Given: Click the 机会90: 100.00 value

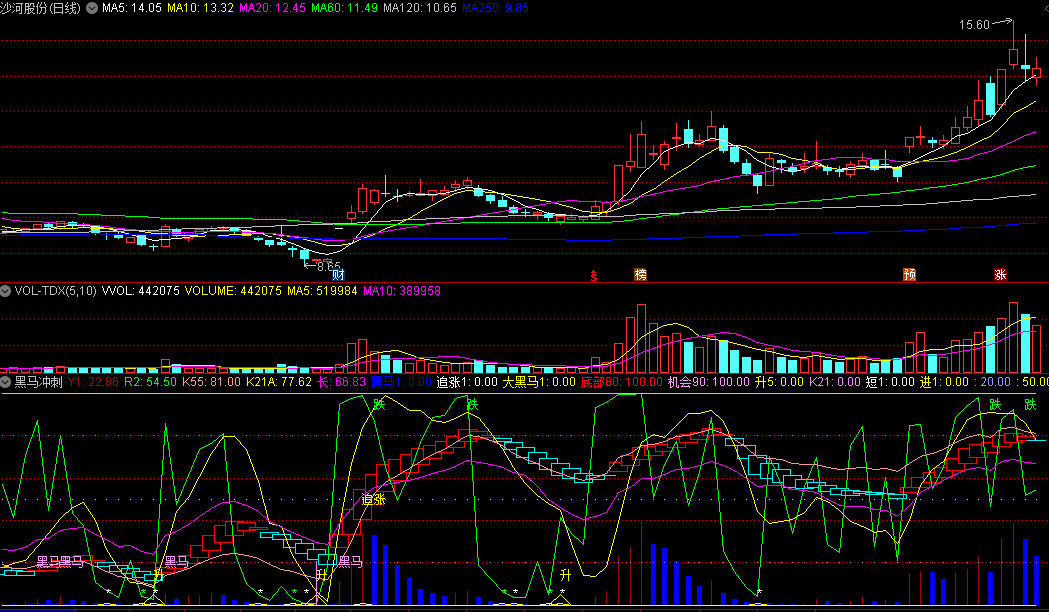Looking at the screenshot, I should 709,382.
